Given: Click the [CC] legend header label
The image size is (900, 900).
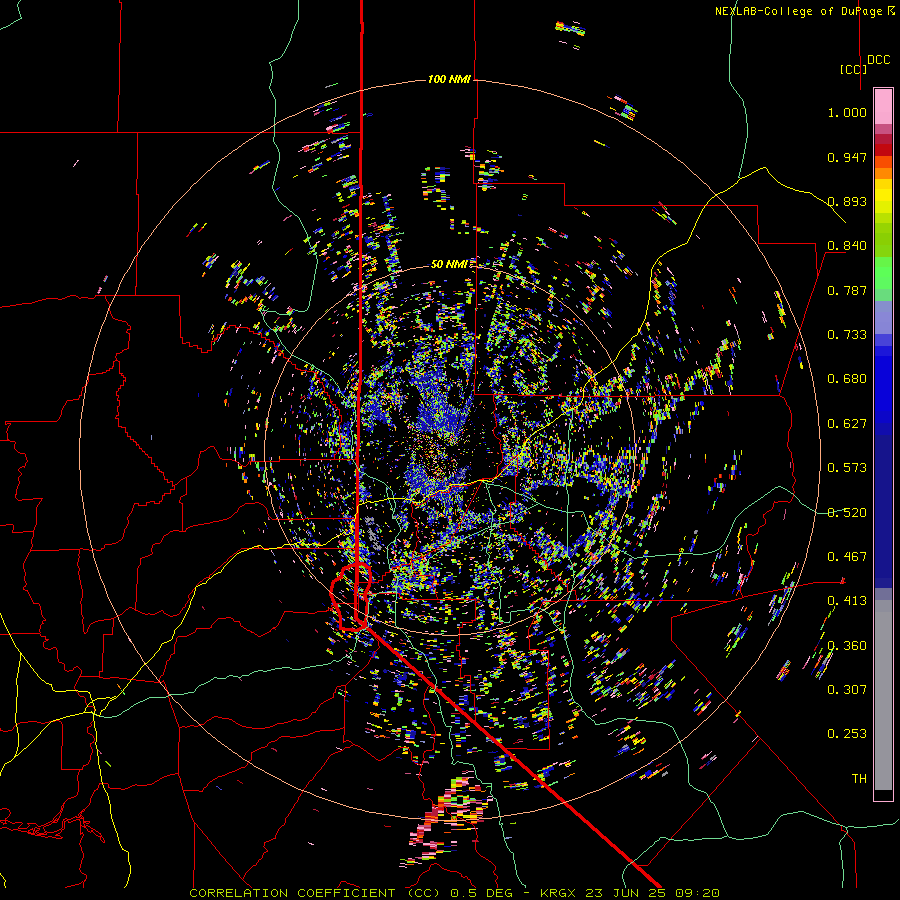Looking at the screenshot, I should pos(853,69).
